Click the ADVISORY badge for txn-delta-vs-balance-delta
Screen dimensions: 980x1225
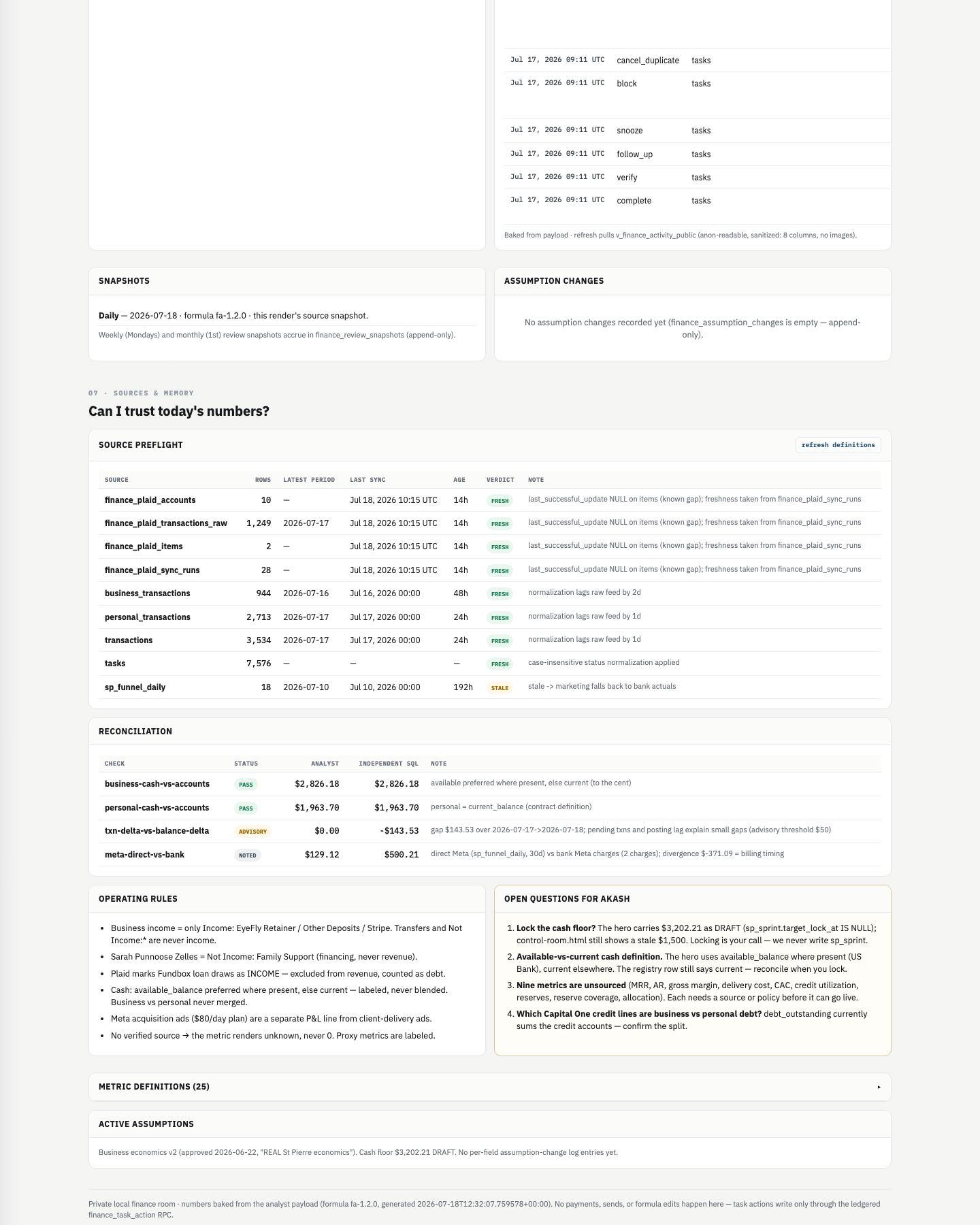tap(252, 832)
